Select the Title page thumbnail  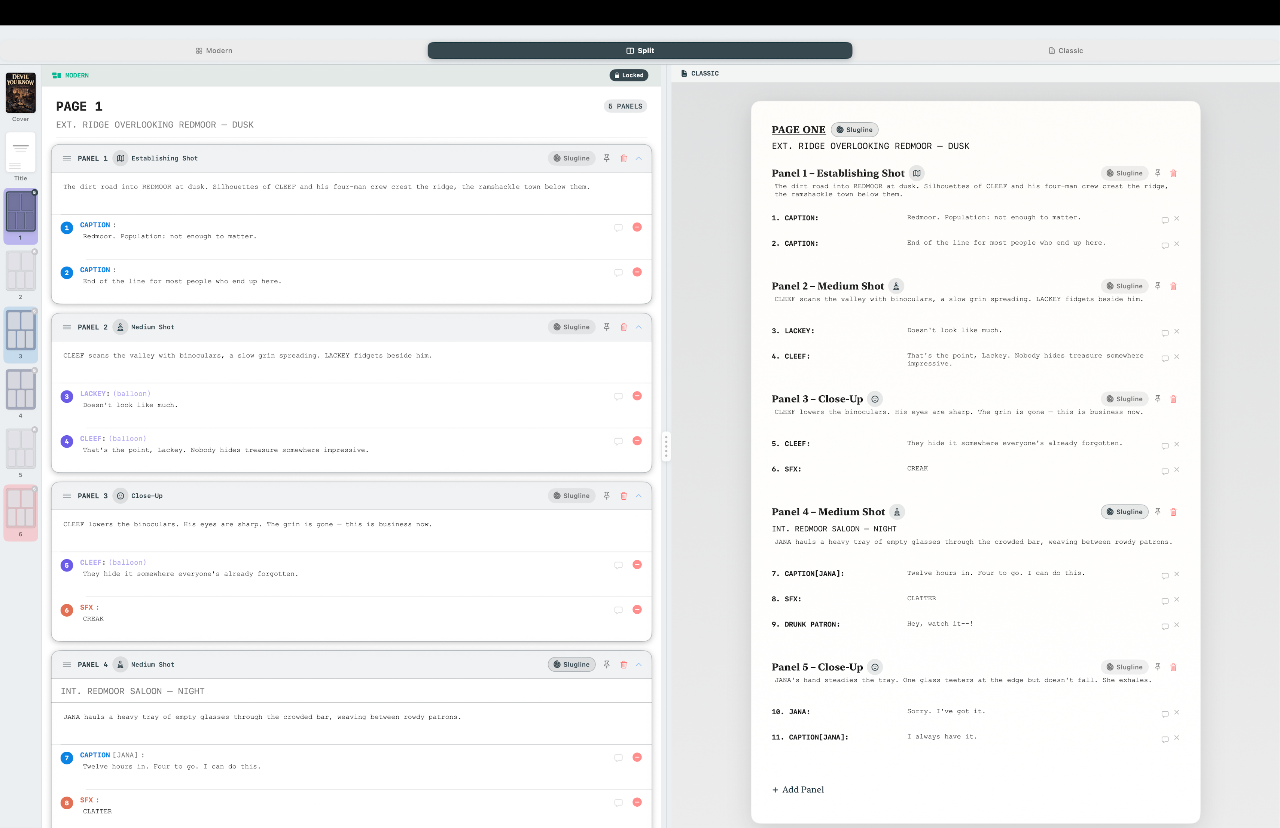(21, 152)
